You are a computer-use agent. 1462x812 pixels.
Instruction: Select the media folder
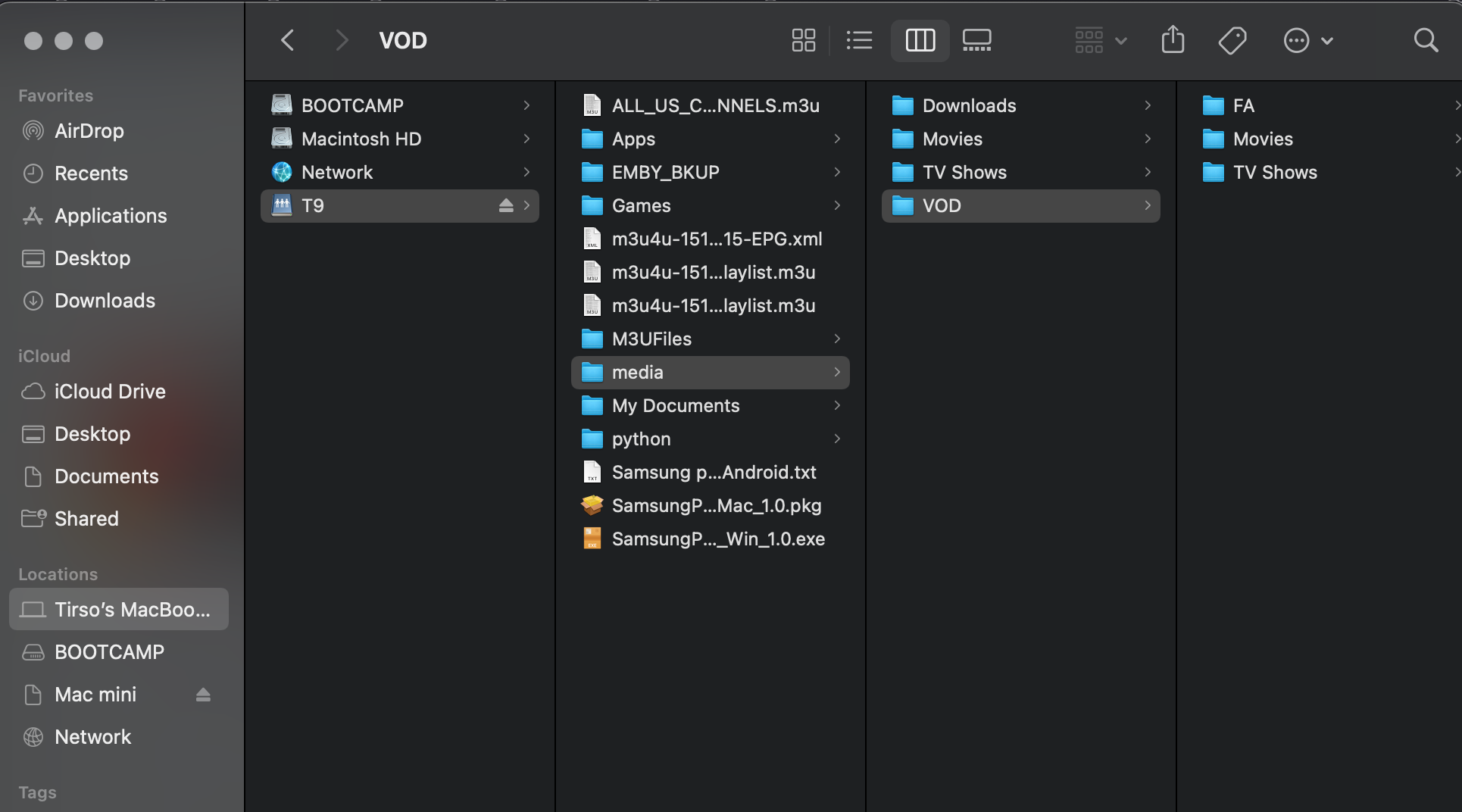coord(711,372)
